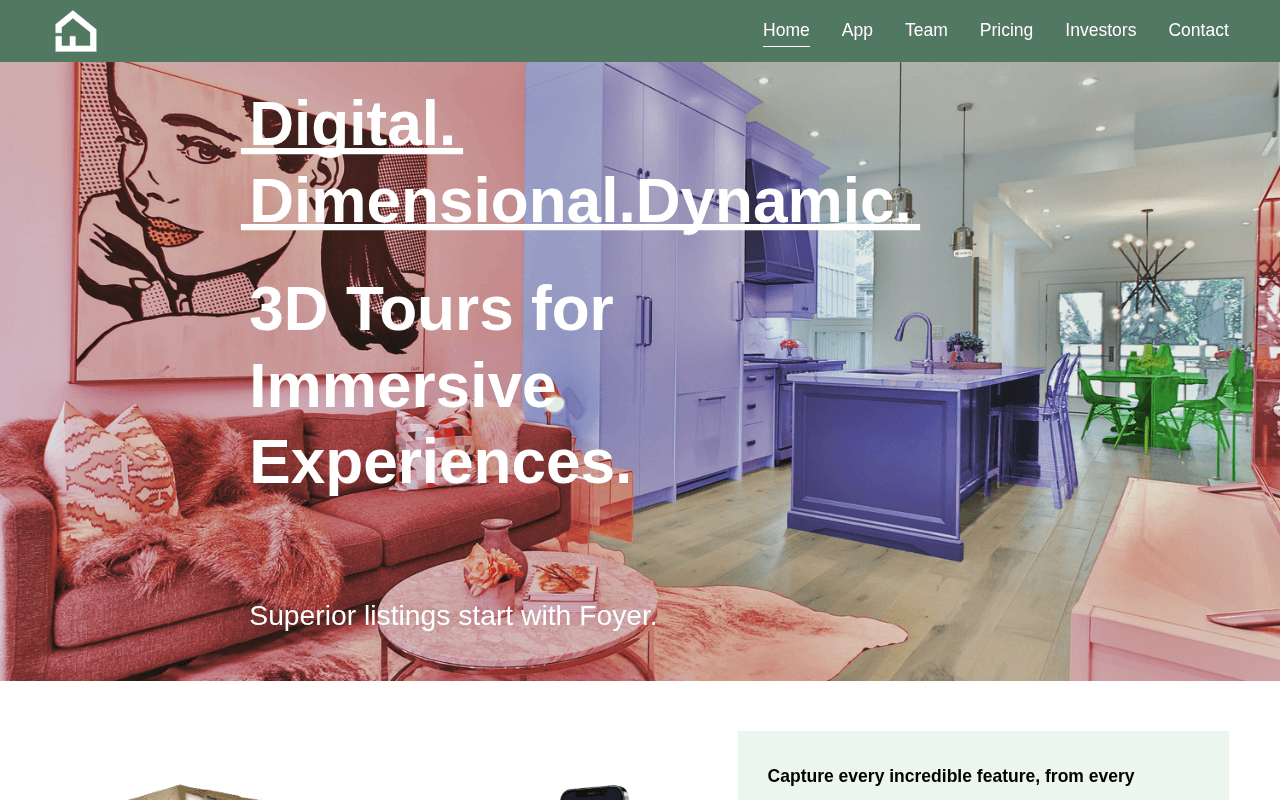The width and height of the screenshot is (1280, 800).
Task: Open the App page
Action: point(857,30)
